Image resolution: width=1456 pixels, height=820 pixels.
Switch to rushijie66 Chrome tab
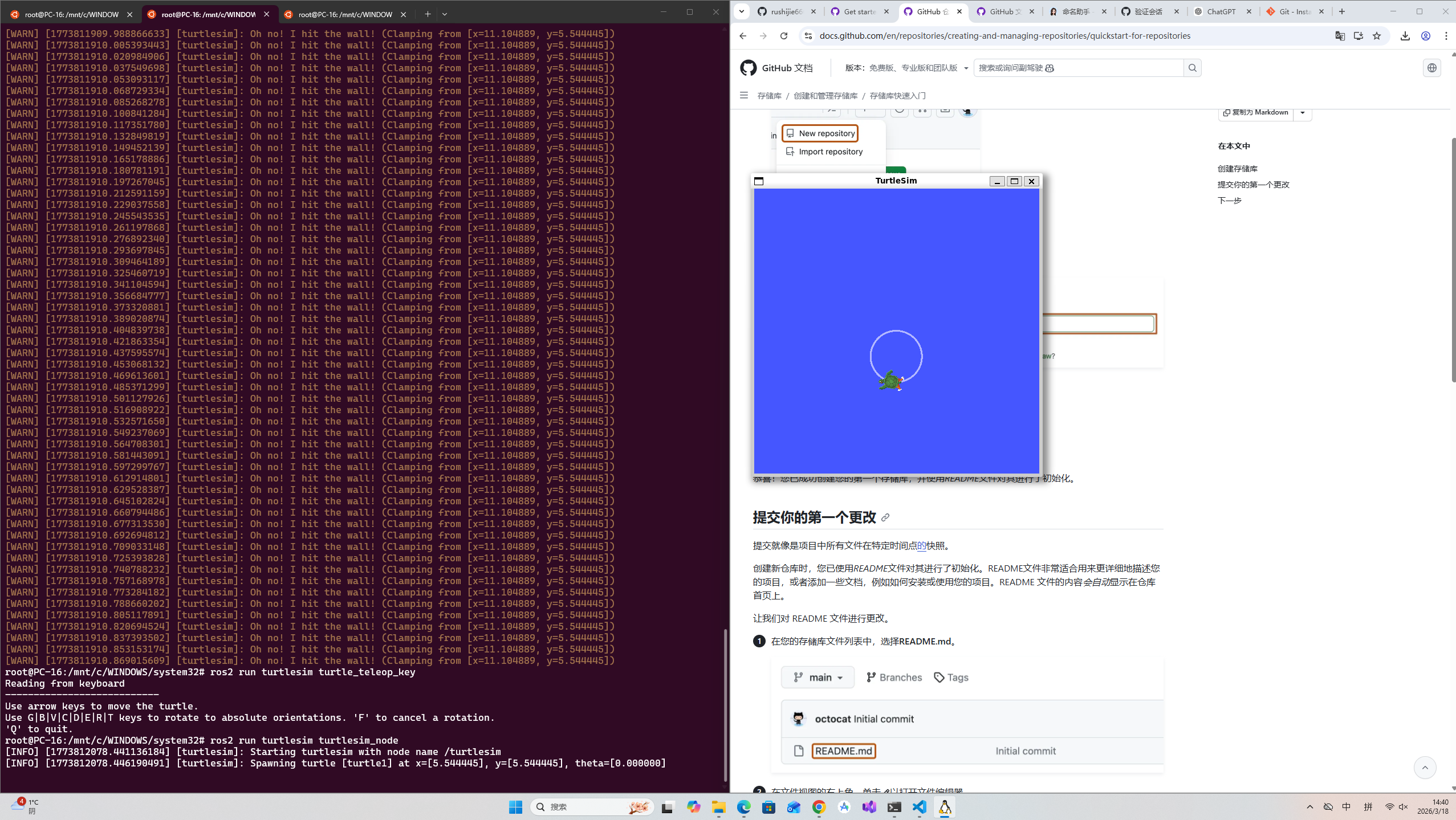coord(787,11)
